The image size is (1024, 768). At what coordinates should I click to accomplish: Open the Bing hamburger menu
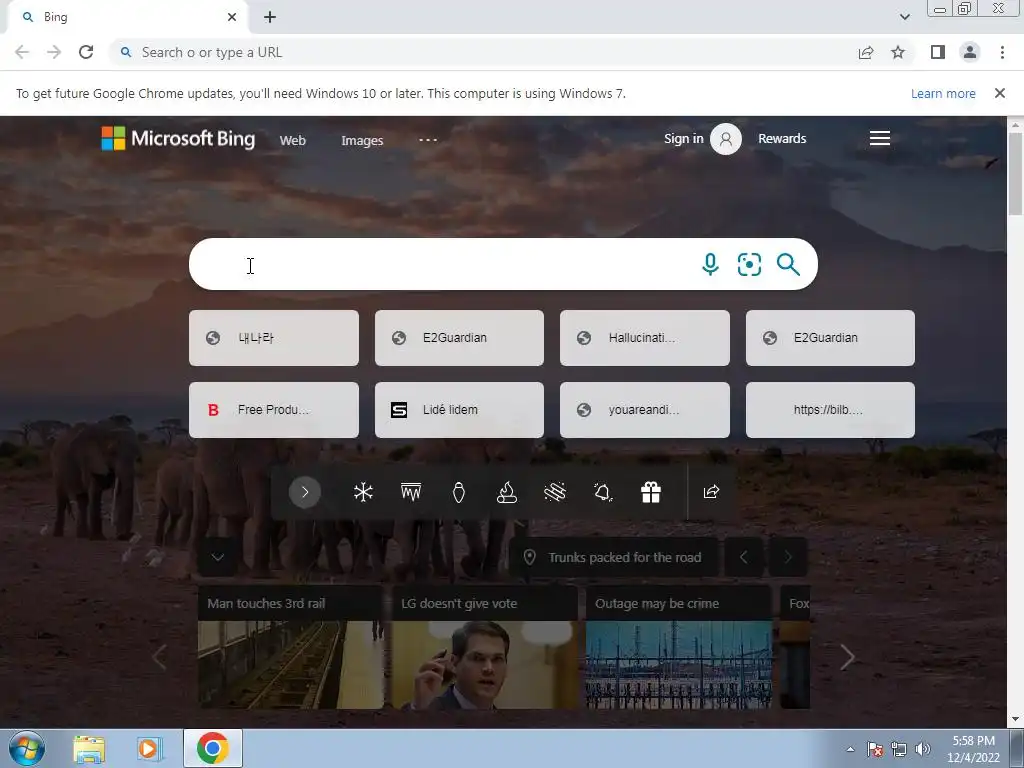pyautogui.click(x=880, y=138)
